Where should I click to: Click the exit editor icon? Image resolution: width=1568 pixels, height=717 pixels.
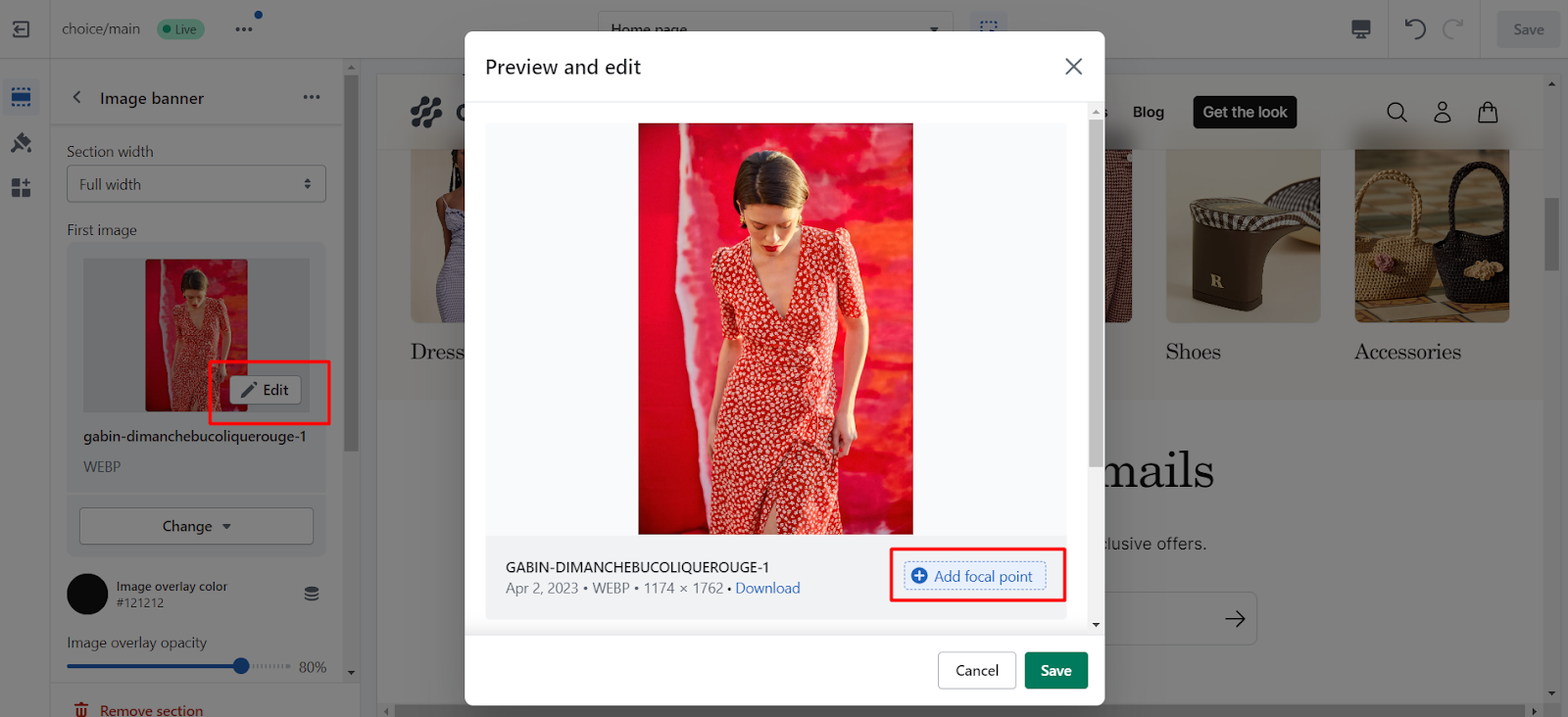pos(21,29)
